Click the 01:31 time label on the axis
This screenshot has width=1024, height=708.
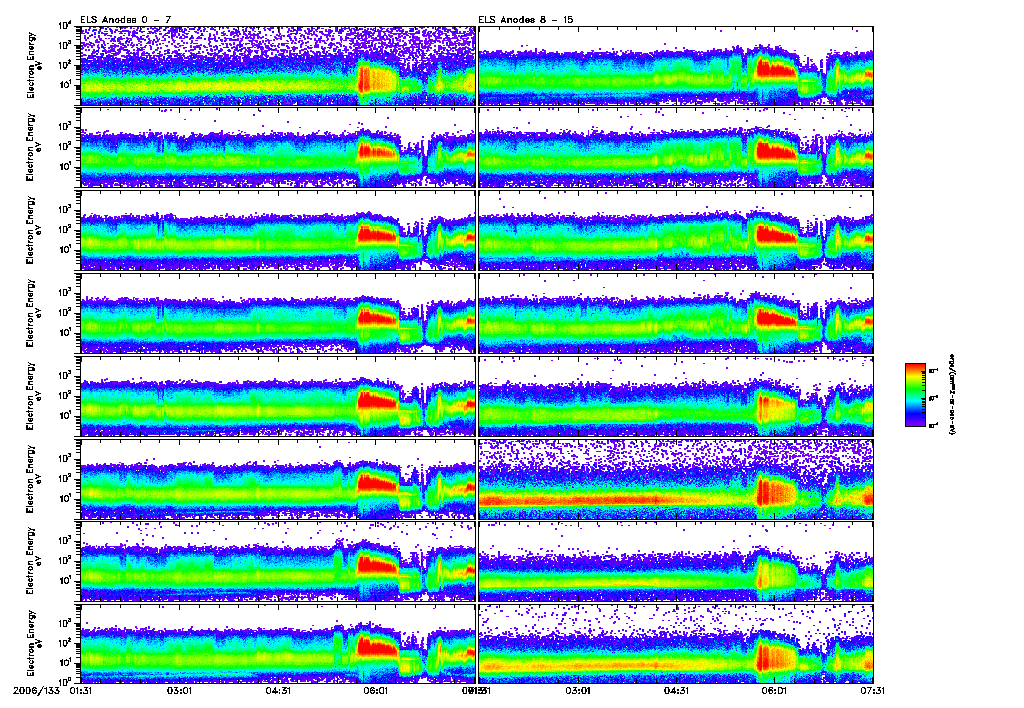(x=81, y=690)
